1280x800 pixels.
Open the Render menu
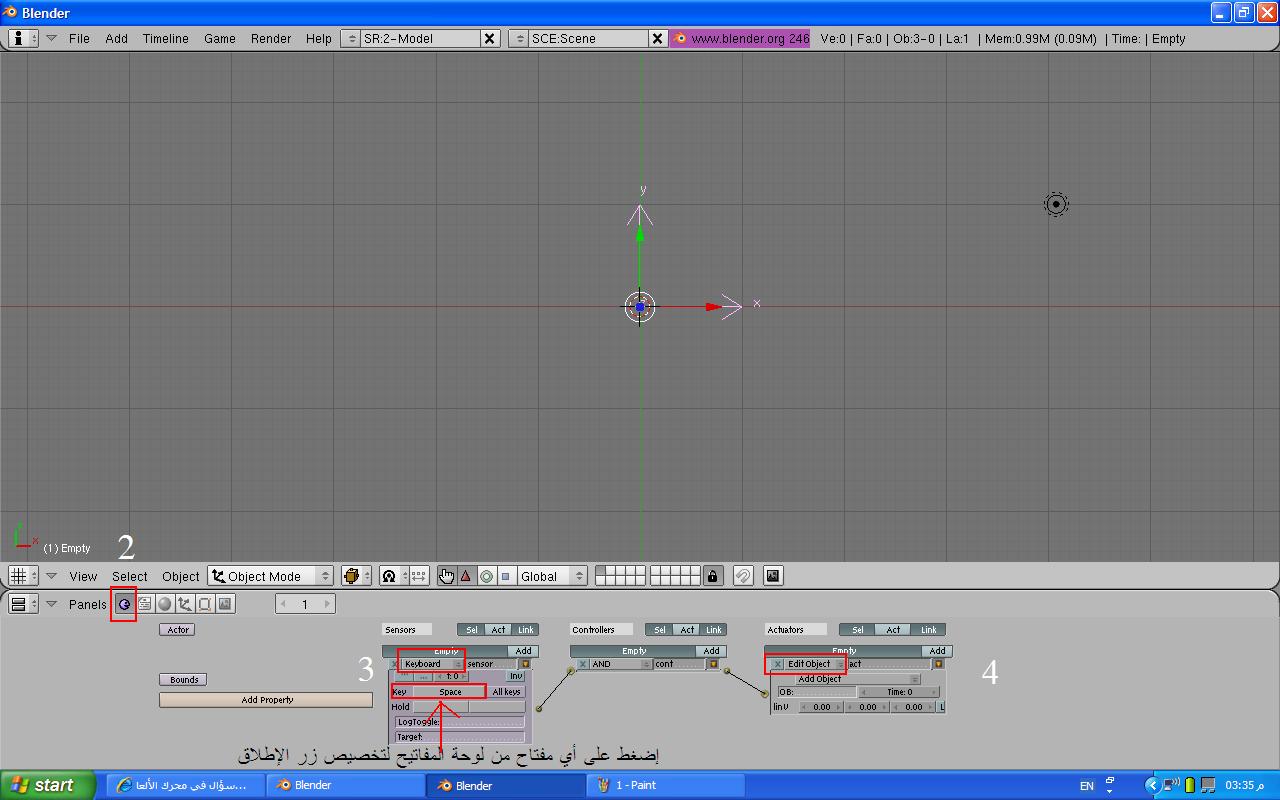[271, 38]
